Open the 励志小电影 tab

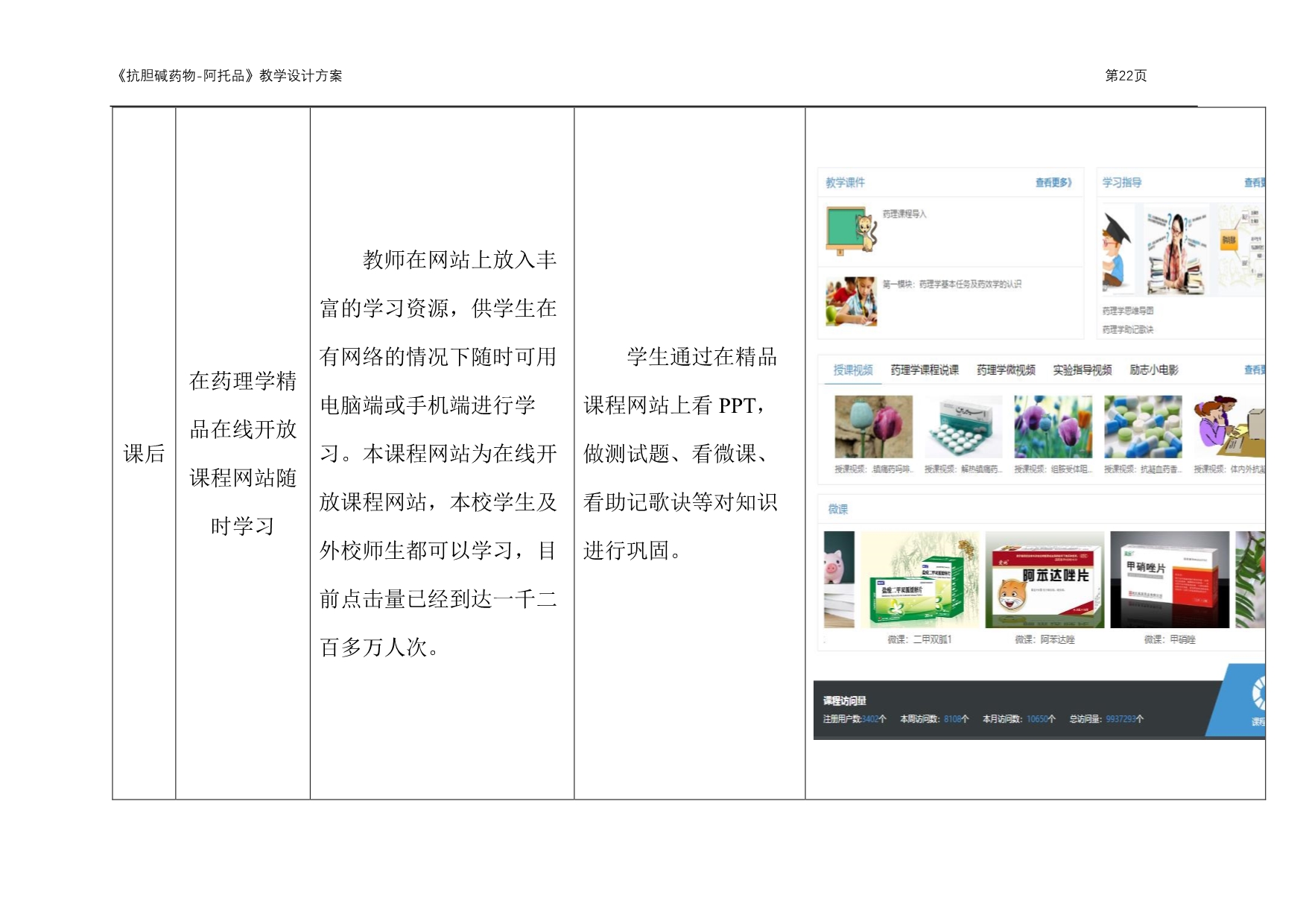coord(1154,370)
